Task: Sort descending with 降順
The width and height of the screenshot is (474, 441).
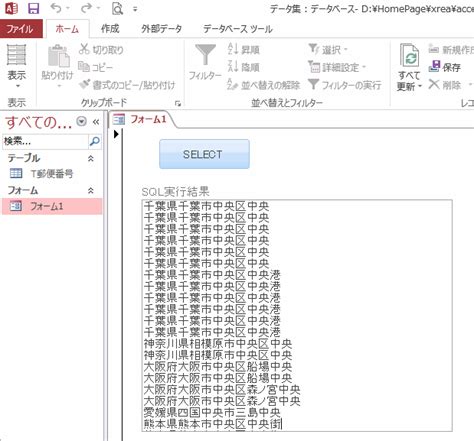Action: (x=243, y=67)
